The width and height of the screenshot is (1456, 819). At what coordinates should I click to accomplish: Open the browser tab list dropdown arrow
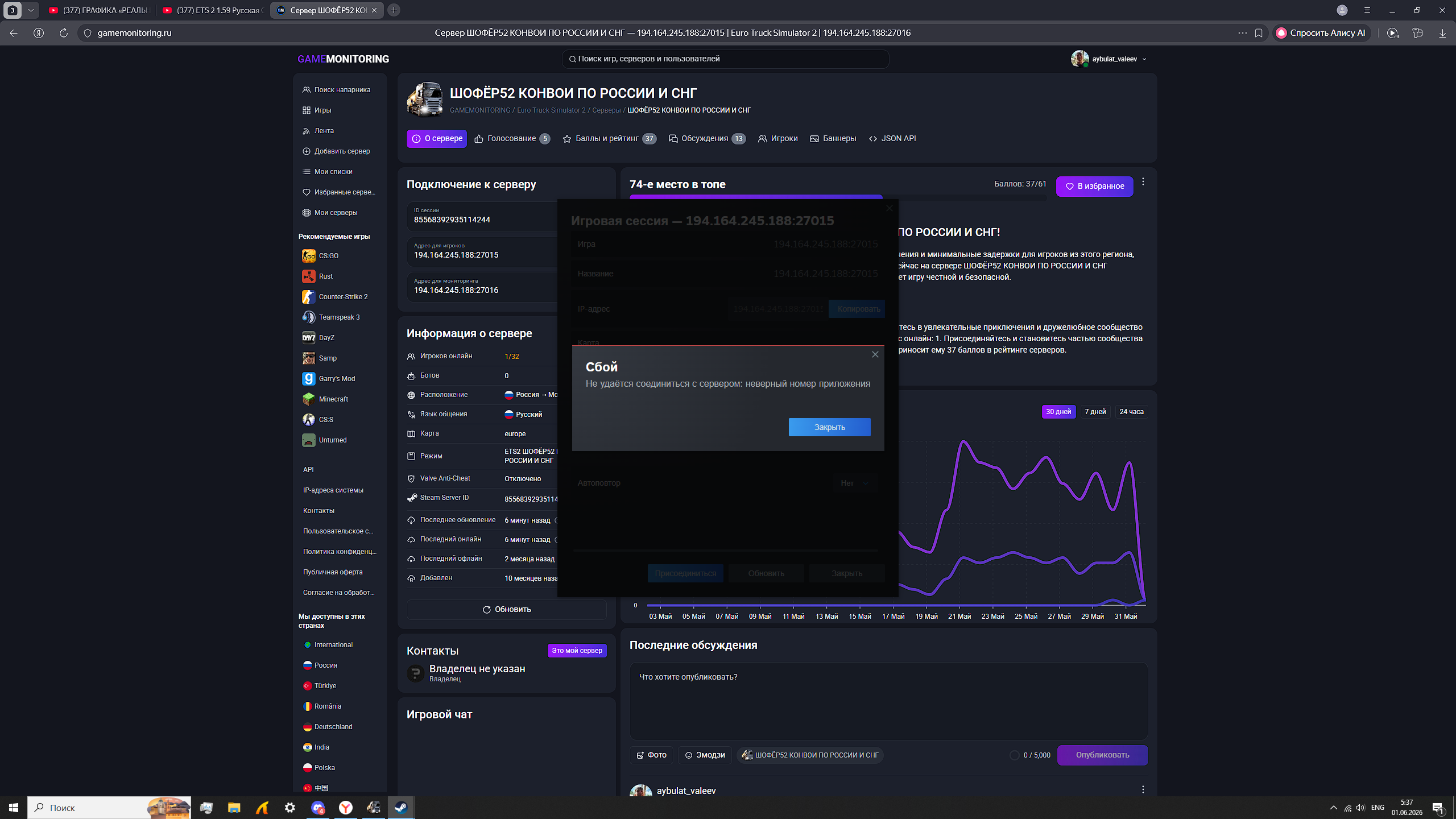pyautogui.click(x=31, y=10)
